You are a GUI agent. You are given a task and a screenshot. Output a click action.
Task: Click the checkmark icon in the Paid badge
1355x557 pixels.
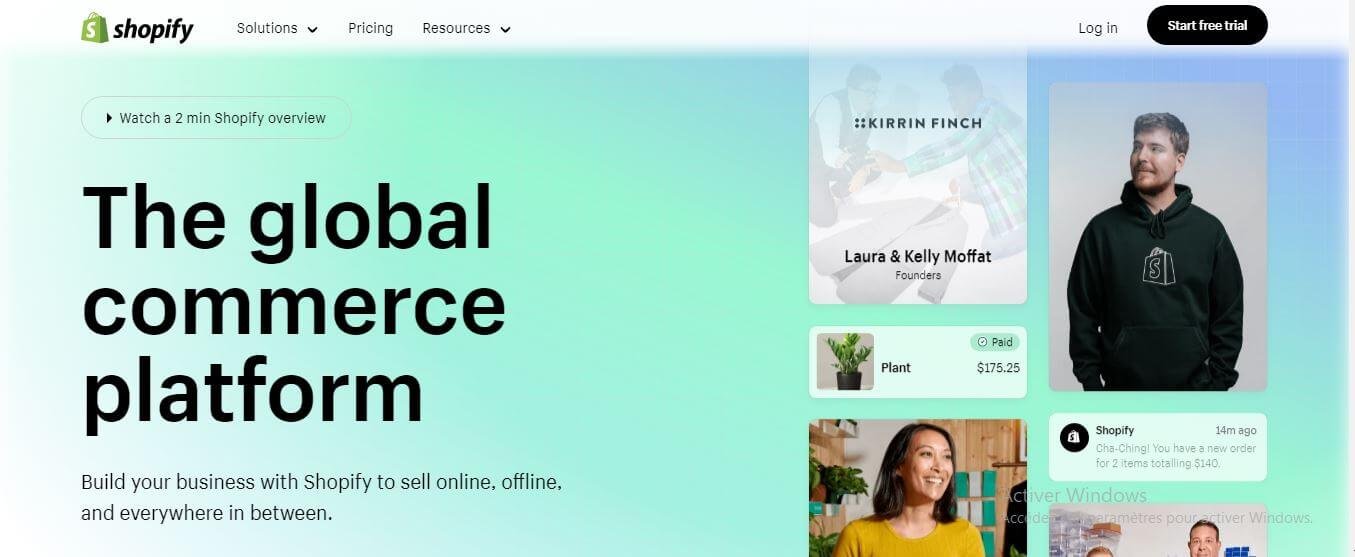point(981,342)
